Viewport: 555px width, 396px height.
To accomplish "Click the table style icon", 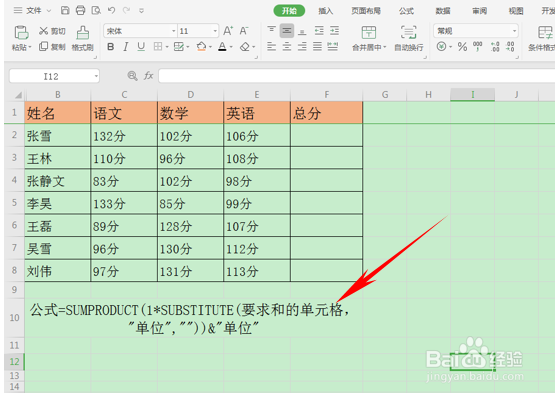I will point(179,46).
